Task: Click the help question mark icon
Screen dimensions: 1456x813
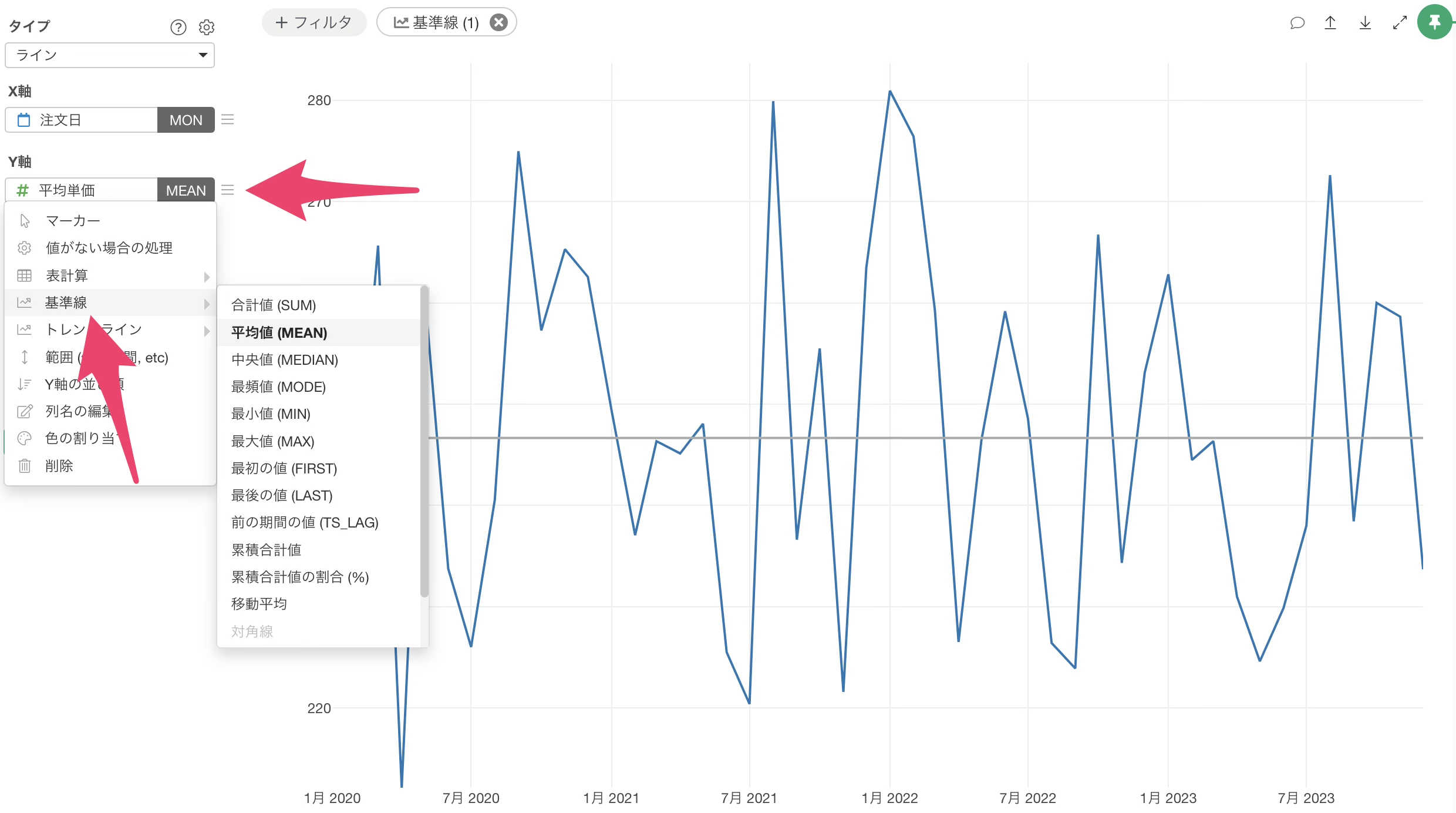Action: point(178,27)
